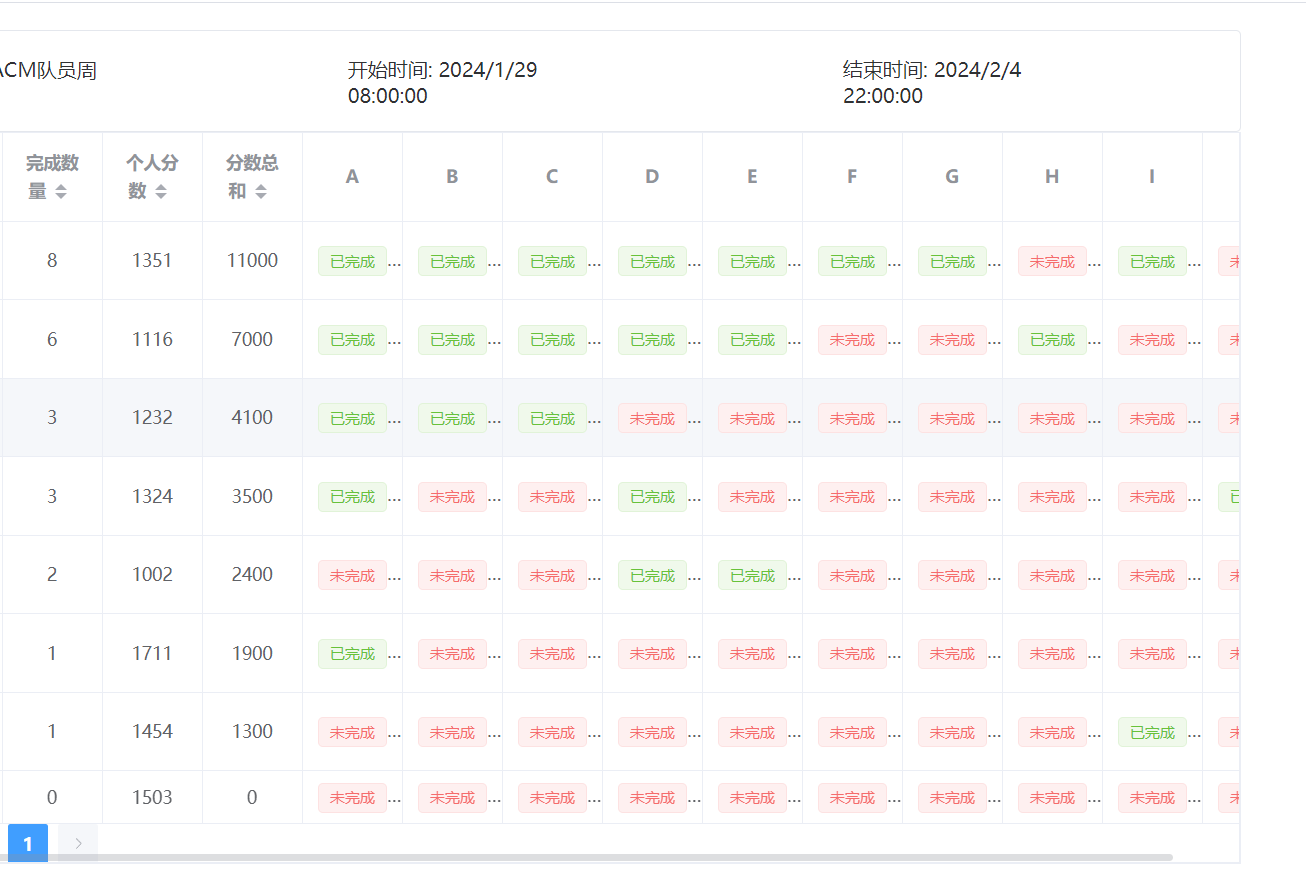The height and width of the screenshot is (874, 1306).
Task: Click 未完成 tag in column A of row 1002
Action: pos(352,575)
